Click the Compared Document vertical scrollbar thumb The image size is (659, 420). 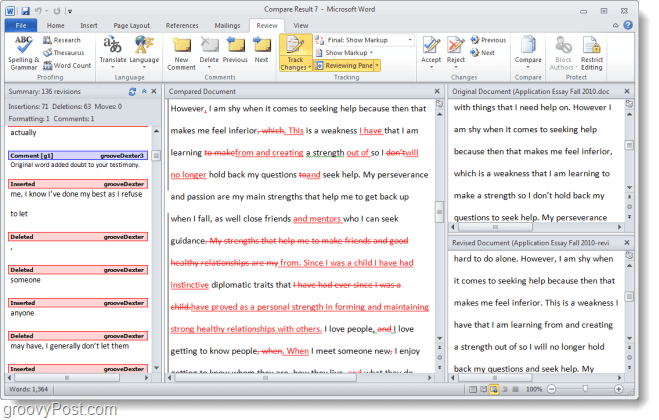point(440,212)
